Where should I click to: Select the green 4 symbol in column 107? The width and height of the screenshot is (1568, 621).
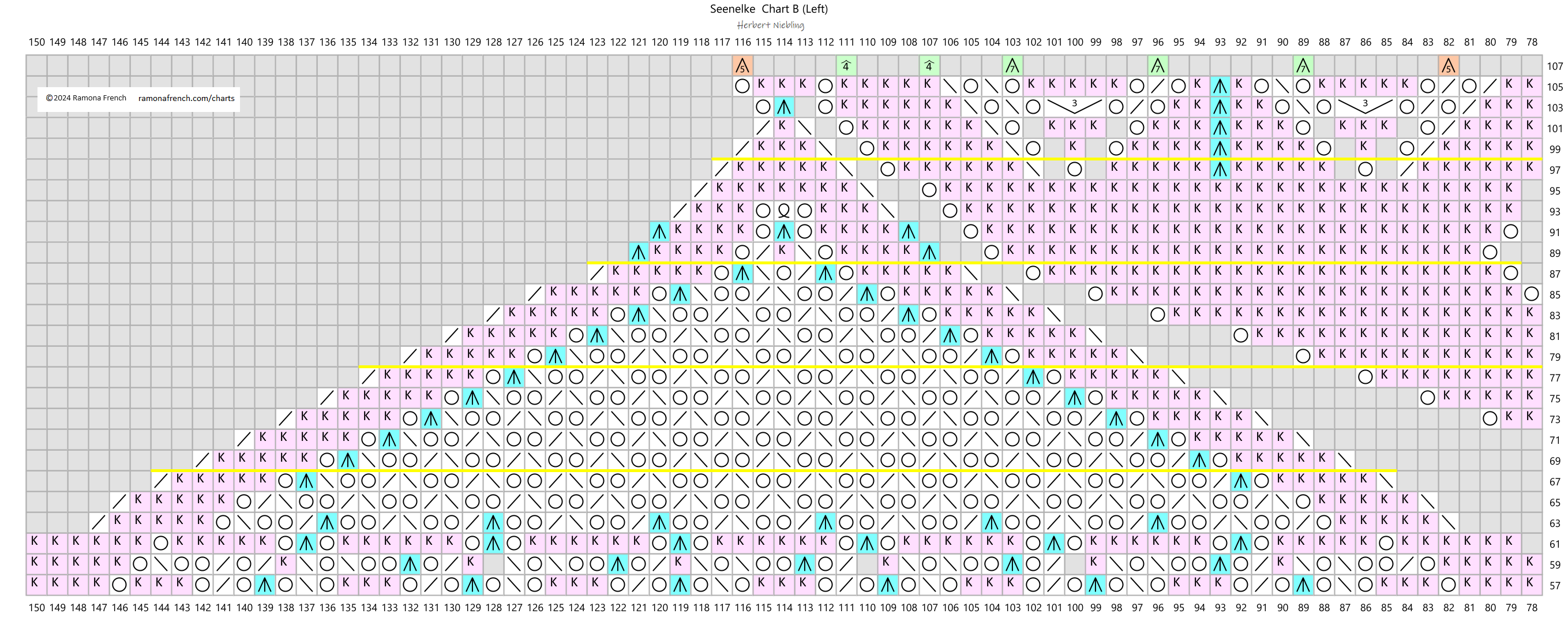pos(928,66)
